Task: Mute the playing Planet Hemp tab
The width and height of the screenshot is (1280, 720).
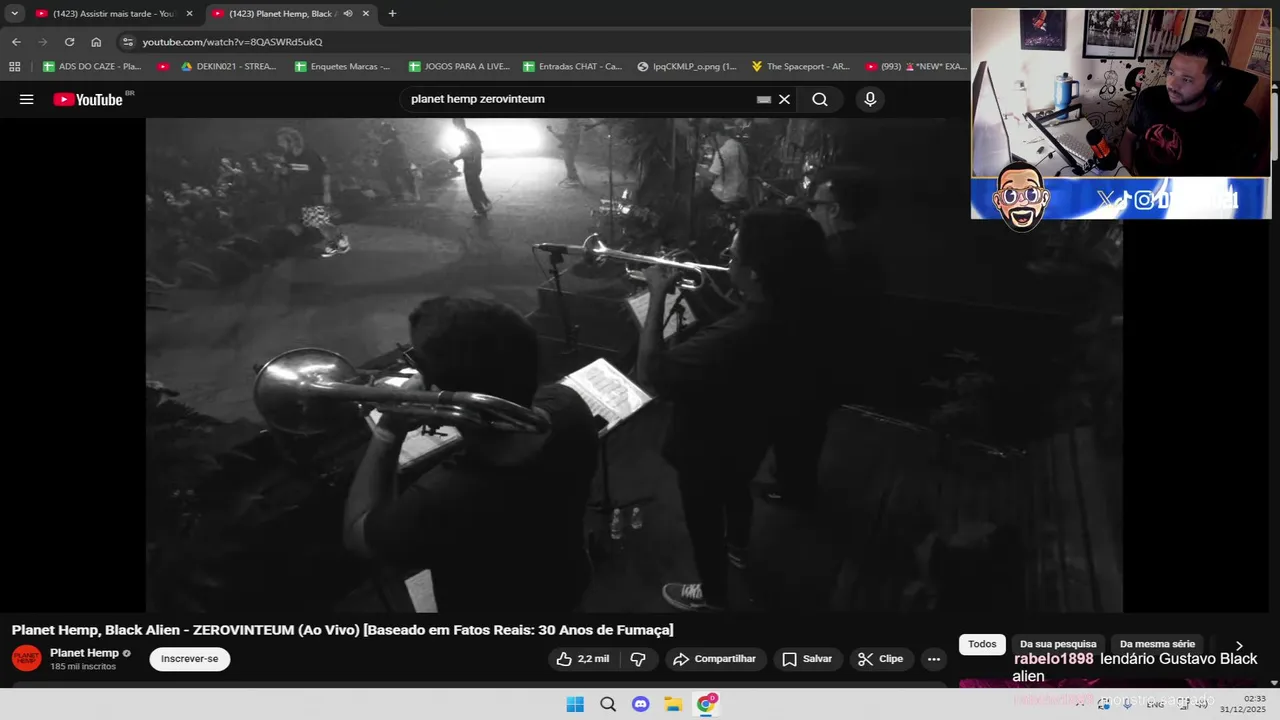Action: tap(348, 14)
